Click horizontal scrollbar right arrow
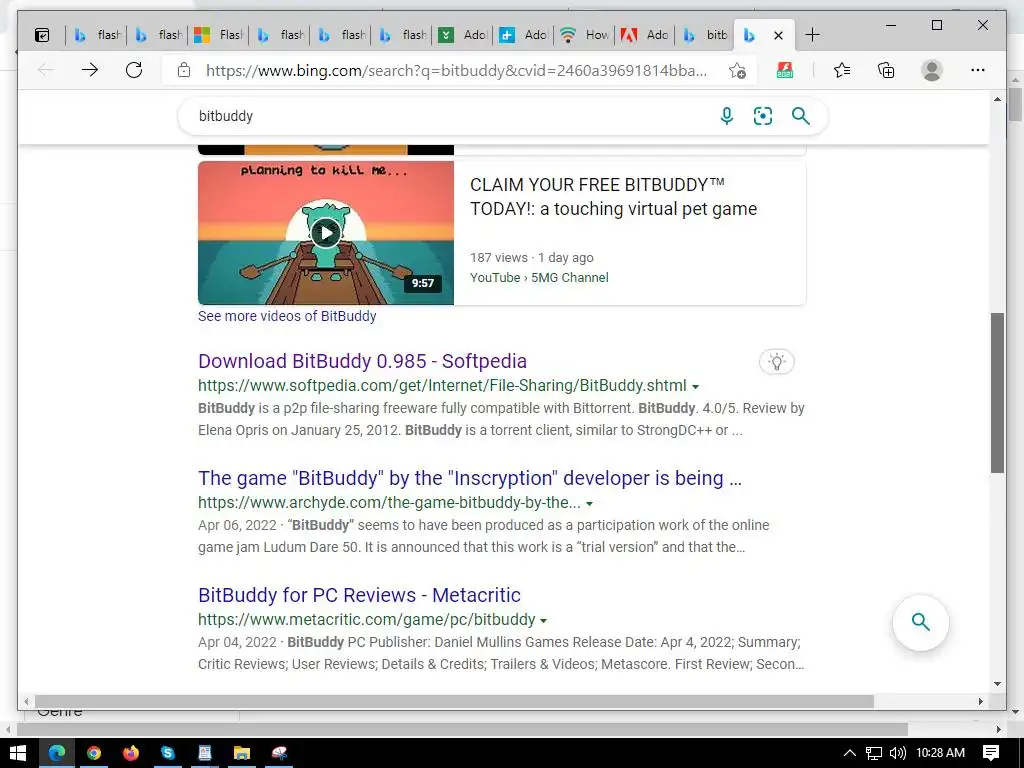1024x768 pixels. click(x=980, y=701)
